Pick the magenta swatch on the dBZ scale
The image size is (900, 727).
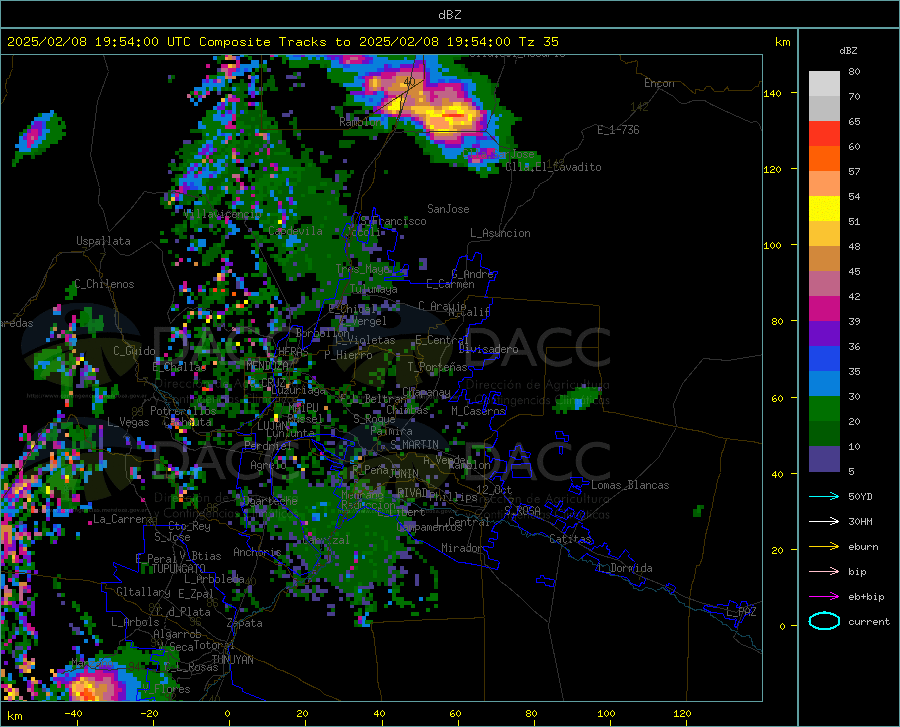tap(824, 309)
